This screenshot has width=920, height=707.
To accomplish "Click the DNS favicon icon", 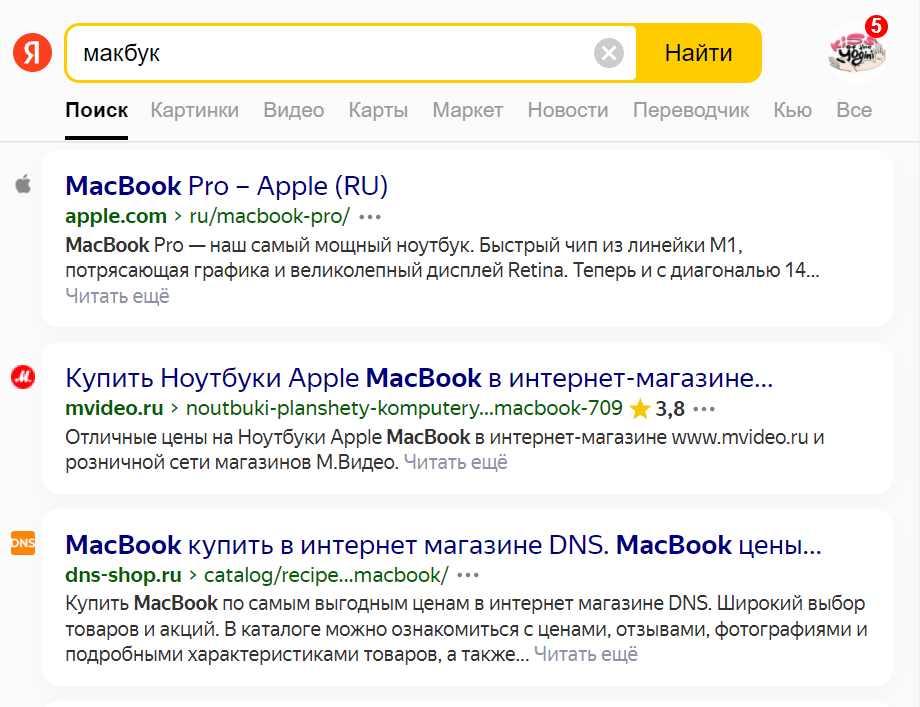I will click(x=23, y=543).
